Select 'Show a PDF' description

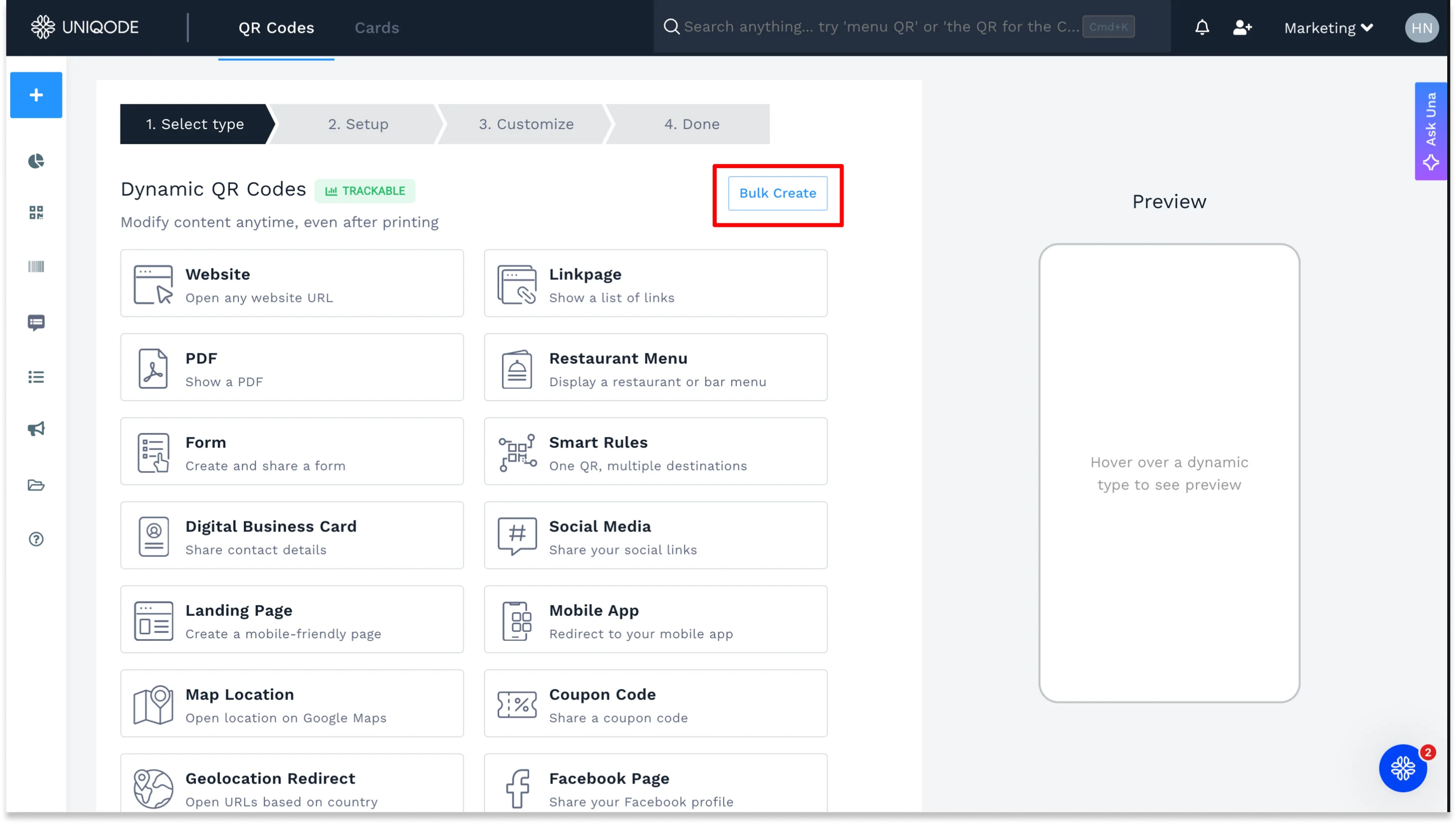224,382
